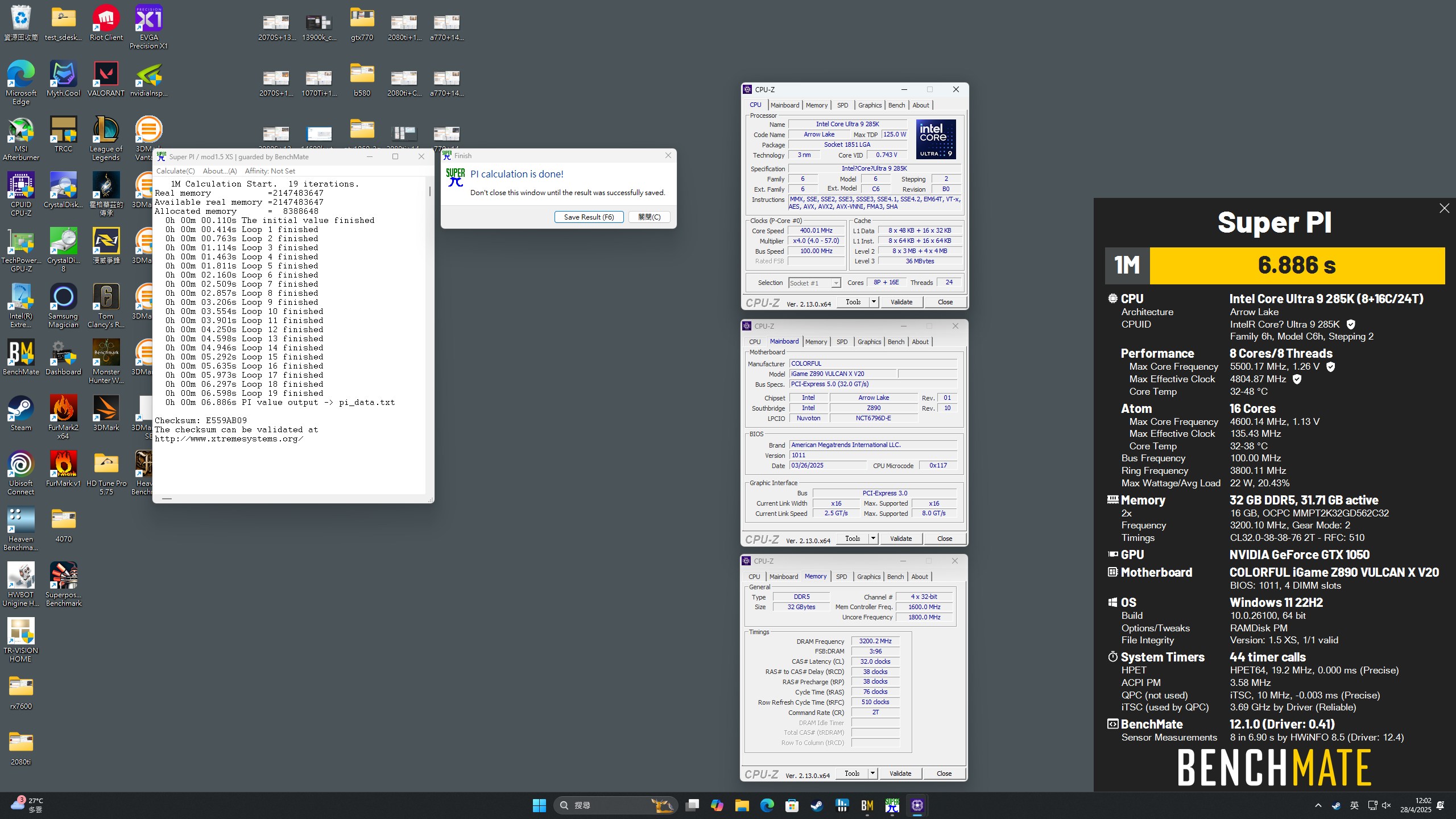The image size is (1456, 819).
Task: Open the TechPowerUp GPU-Z desktop shortcut
Action: (21, 250)
